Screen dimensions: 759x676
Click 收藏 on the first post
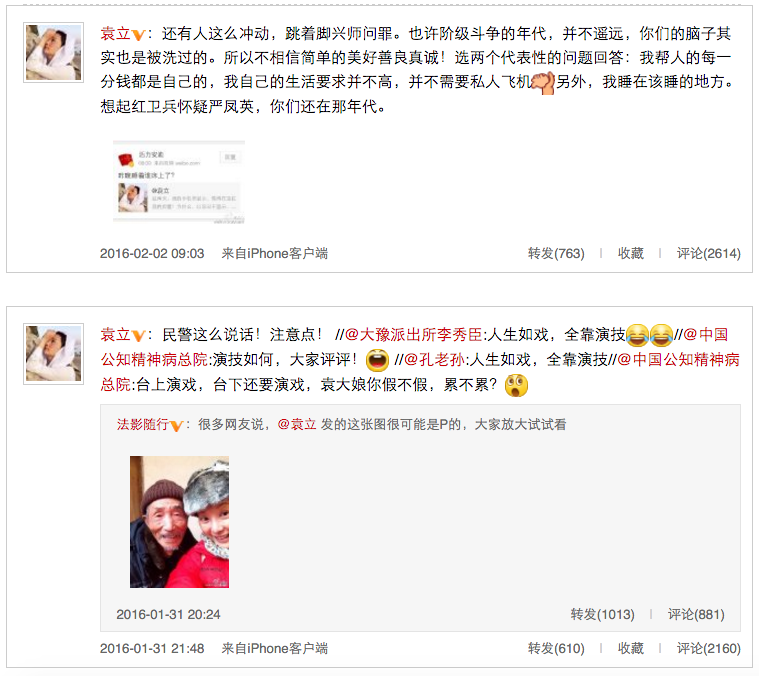click(630, 254)
